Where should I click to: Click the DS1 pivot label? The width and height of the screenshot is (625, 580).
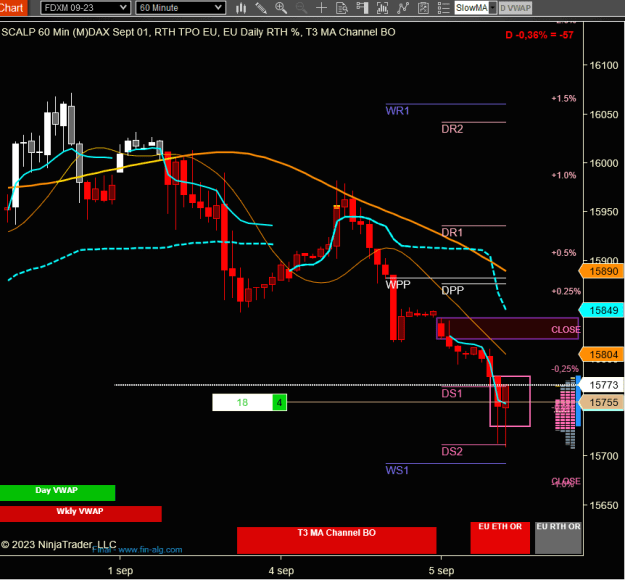pyautogui.click(x=452, y=394)
